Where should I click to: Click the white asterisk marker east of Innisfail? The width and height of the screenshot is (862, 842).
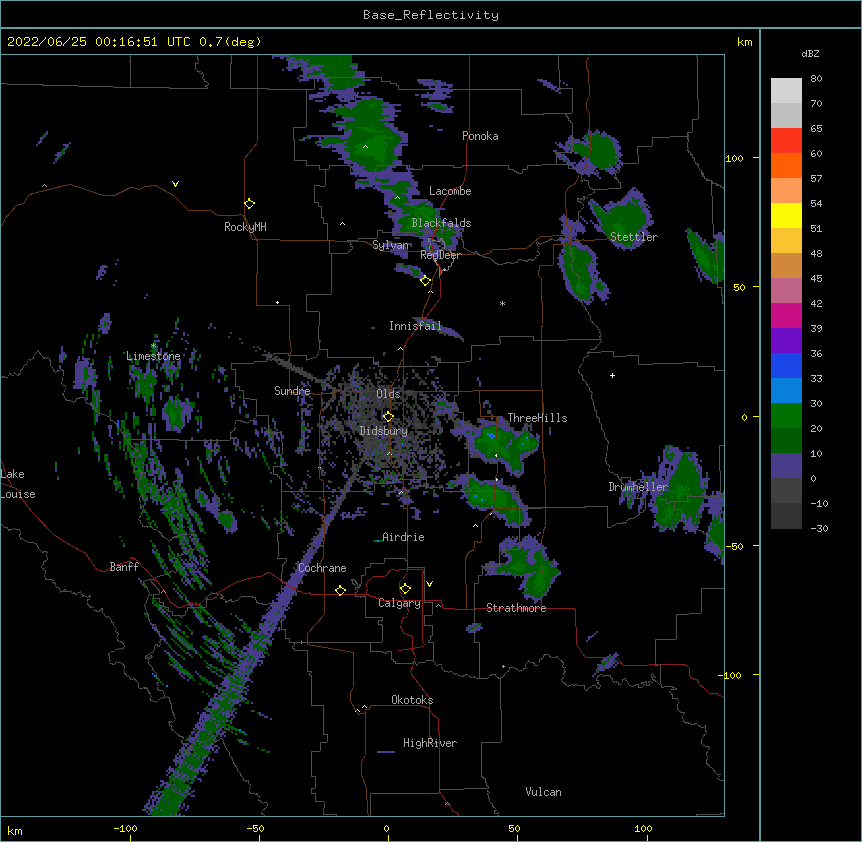[x=502, y=304]
